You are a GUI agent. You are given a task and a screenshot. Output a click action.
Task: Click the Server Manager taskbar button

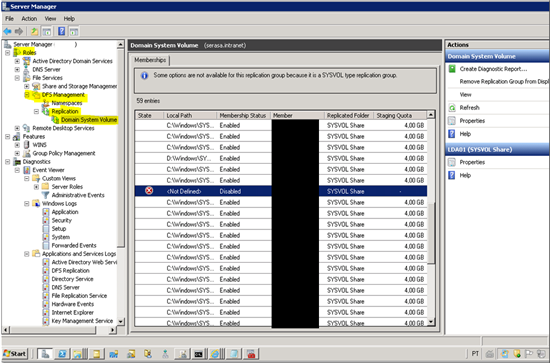pyautogui.click(x=45, y=354)
